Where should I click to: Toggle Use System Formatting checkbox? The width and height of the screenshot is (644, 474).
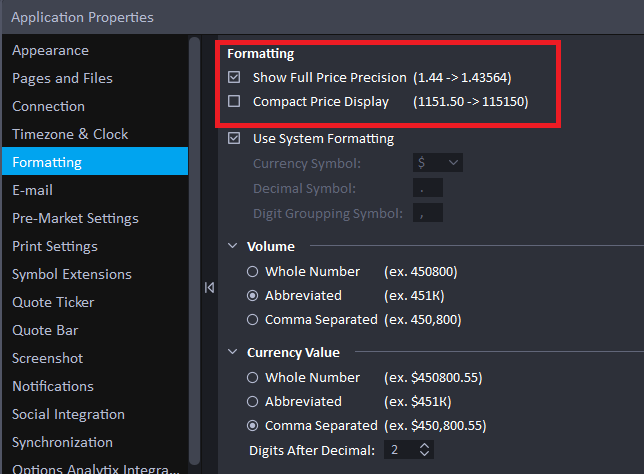[234, 138]
